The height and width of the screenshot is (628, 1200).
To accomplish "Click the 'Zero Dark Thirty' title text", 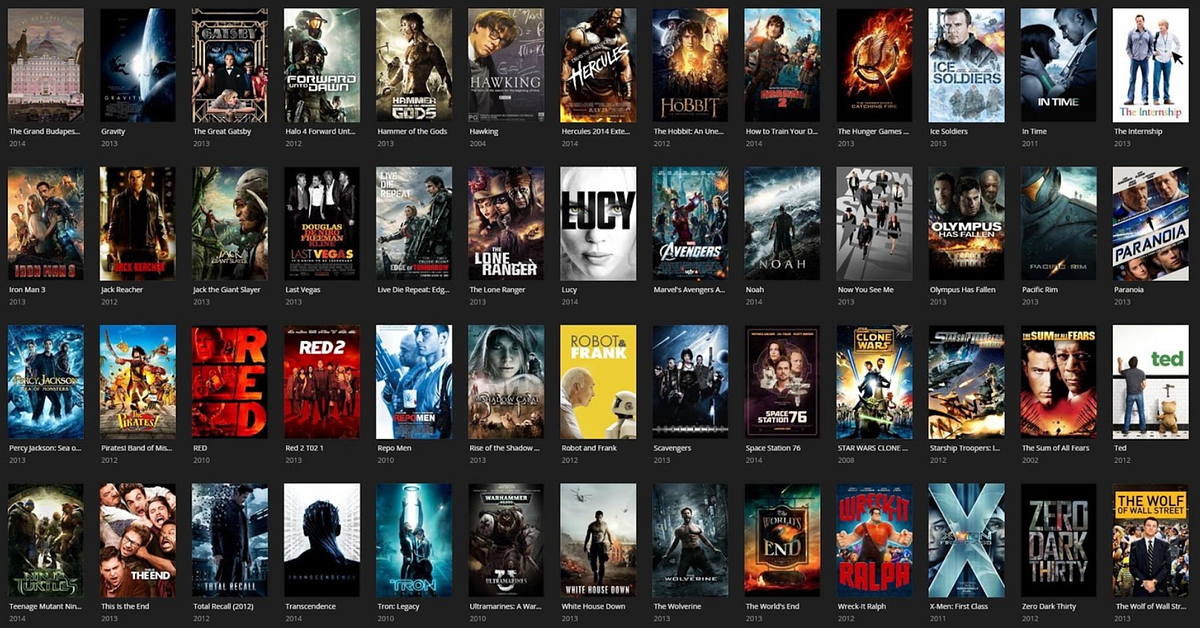I will tap(1049, 607).
